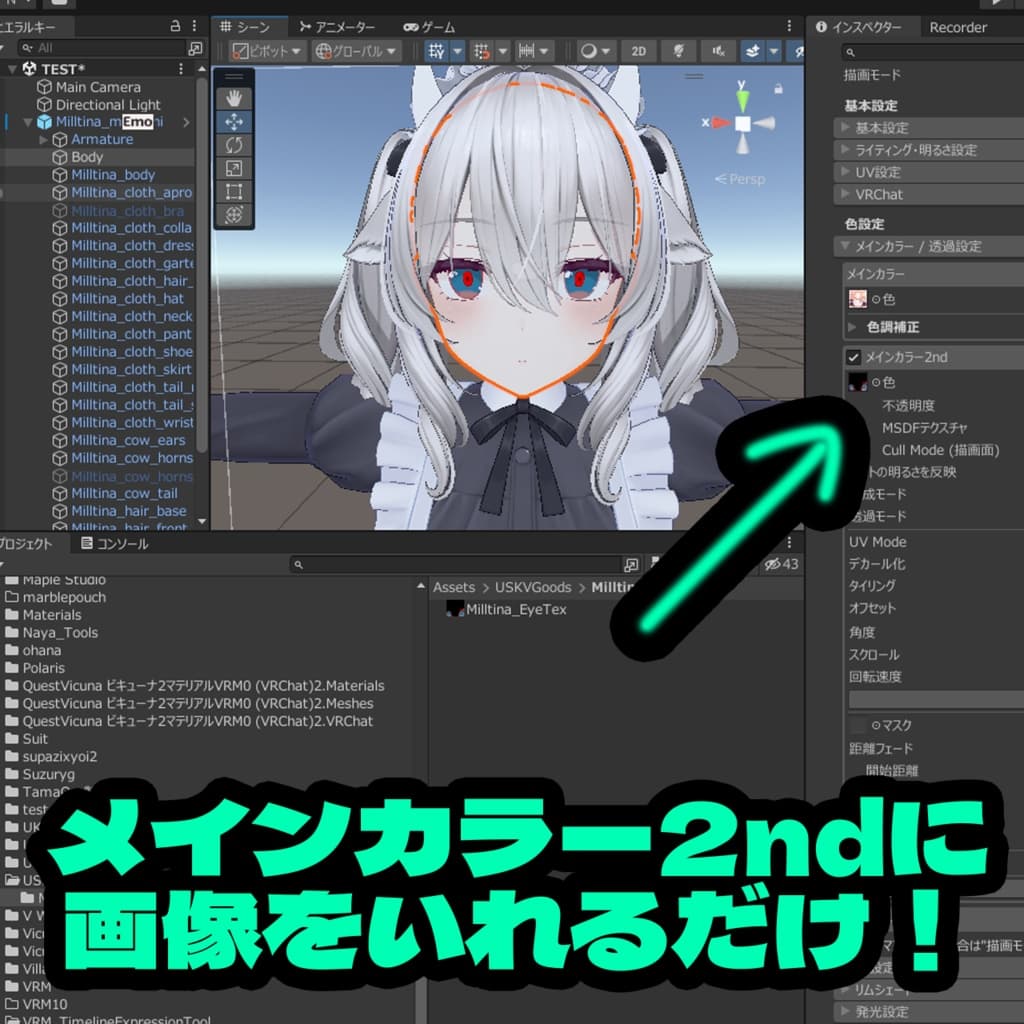Open the Inspector tab
Screen dimensions: 1024x1024
coord(859,27)
